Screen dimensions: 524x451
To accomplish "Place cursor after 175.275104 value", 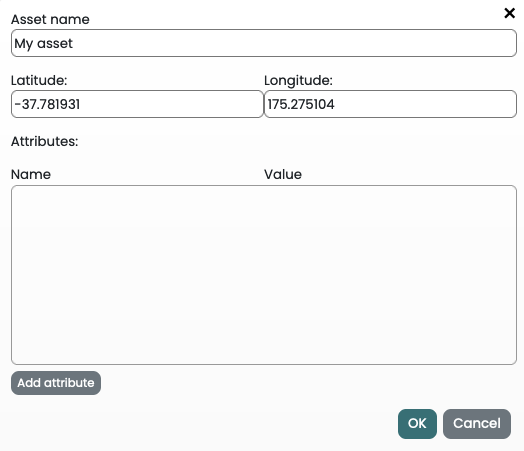I will tap(335, 104).
